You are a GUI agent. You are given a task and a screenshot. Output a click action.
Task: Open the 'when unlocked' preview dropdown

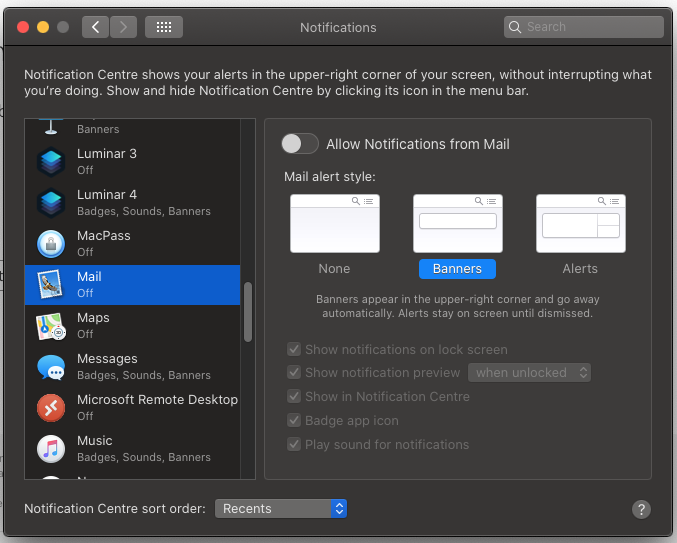pyautogui.click(x=529, y=373)
